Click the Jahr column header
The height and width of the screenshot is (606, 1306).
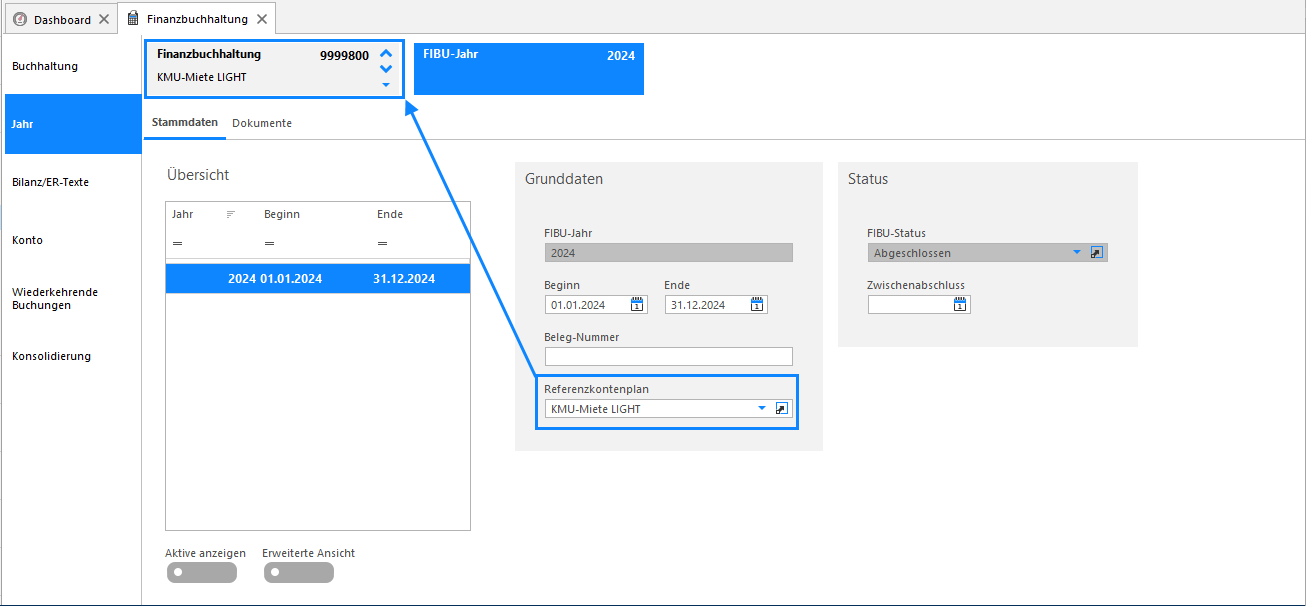(x=183, y=214)
